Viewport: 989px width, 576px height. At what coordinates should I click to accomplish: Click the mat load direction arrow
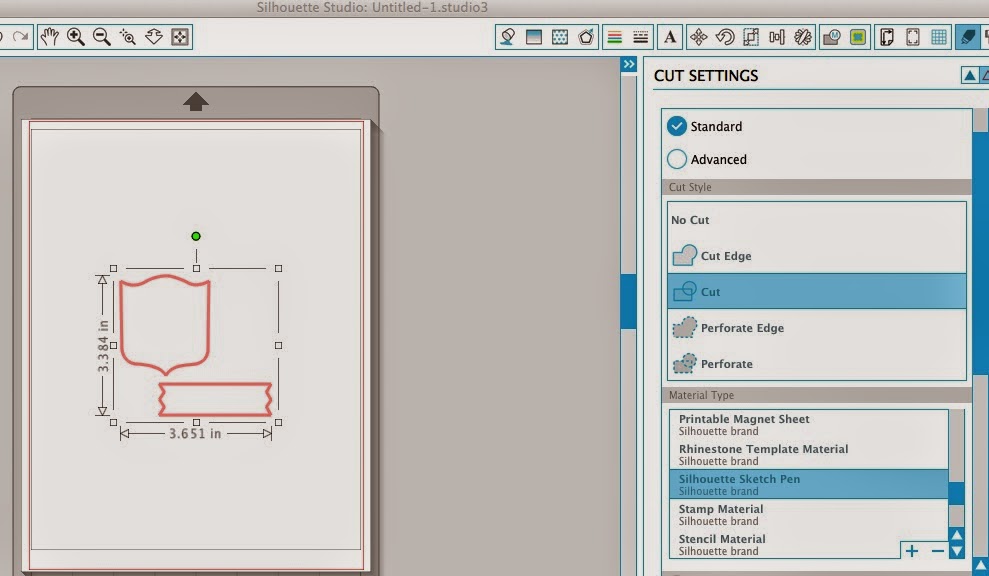click(x=196, y=102)
